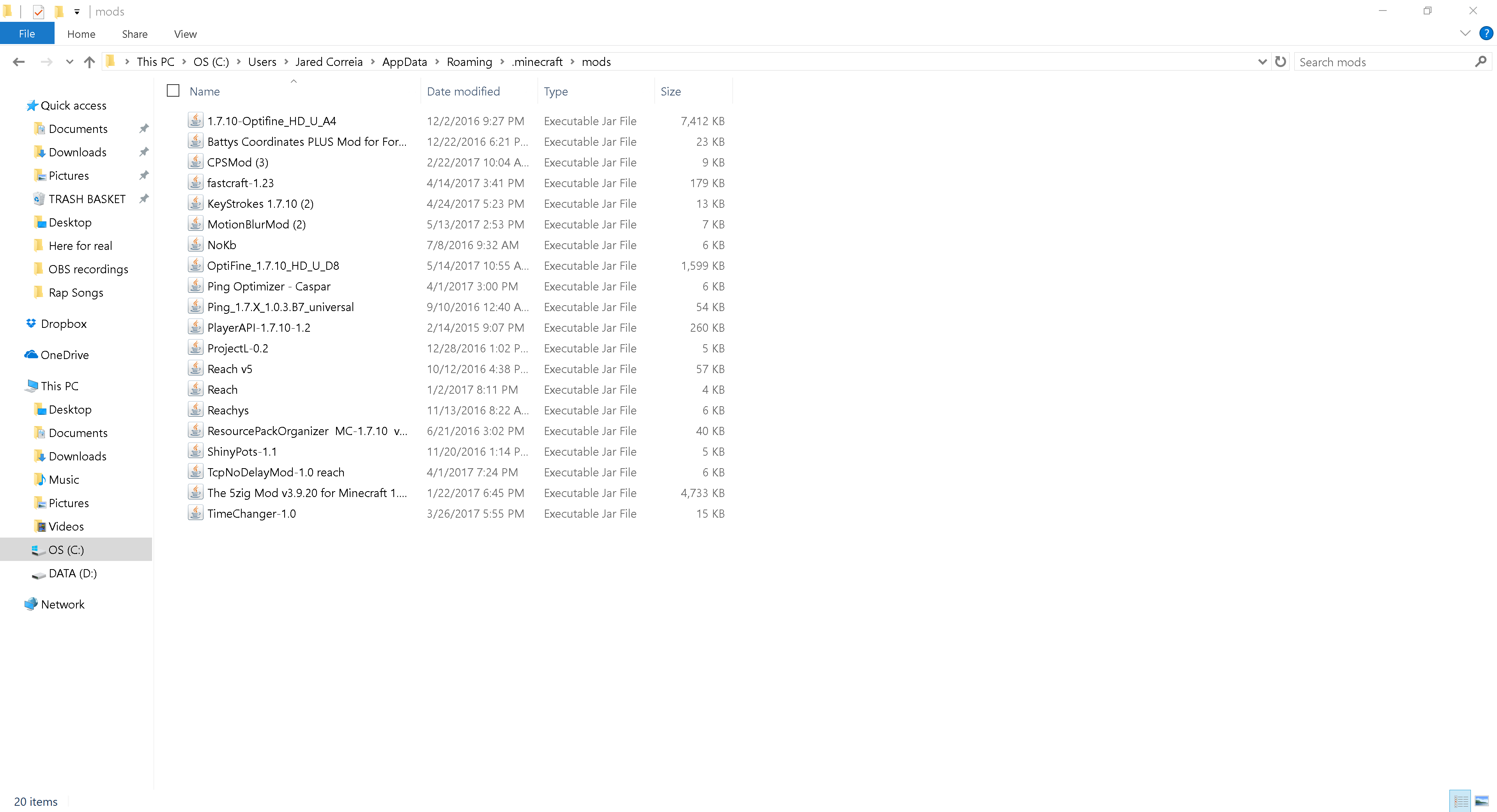Sort files by the Date modified column

click(463, 91)
